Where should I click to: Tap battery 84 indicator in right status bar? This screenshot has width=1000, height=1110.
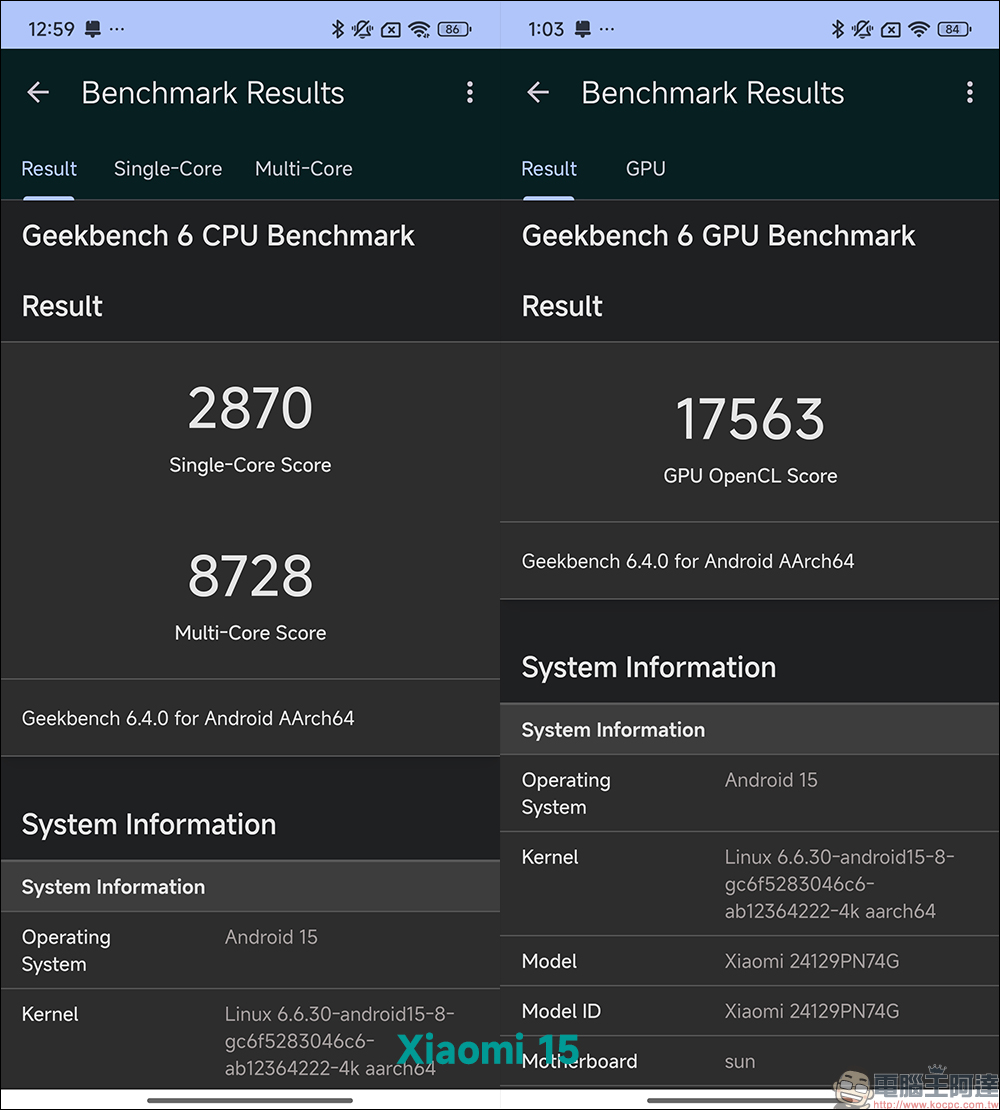(954, 29)
